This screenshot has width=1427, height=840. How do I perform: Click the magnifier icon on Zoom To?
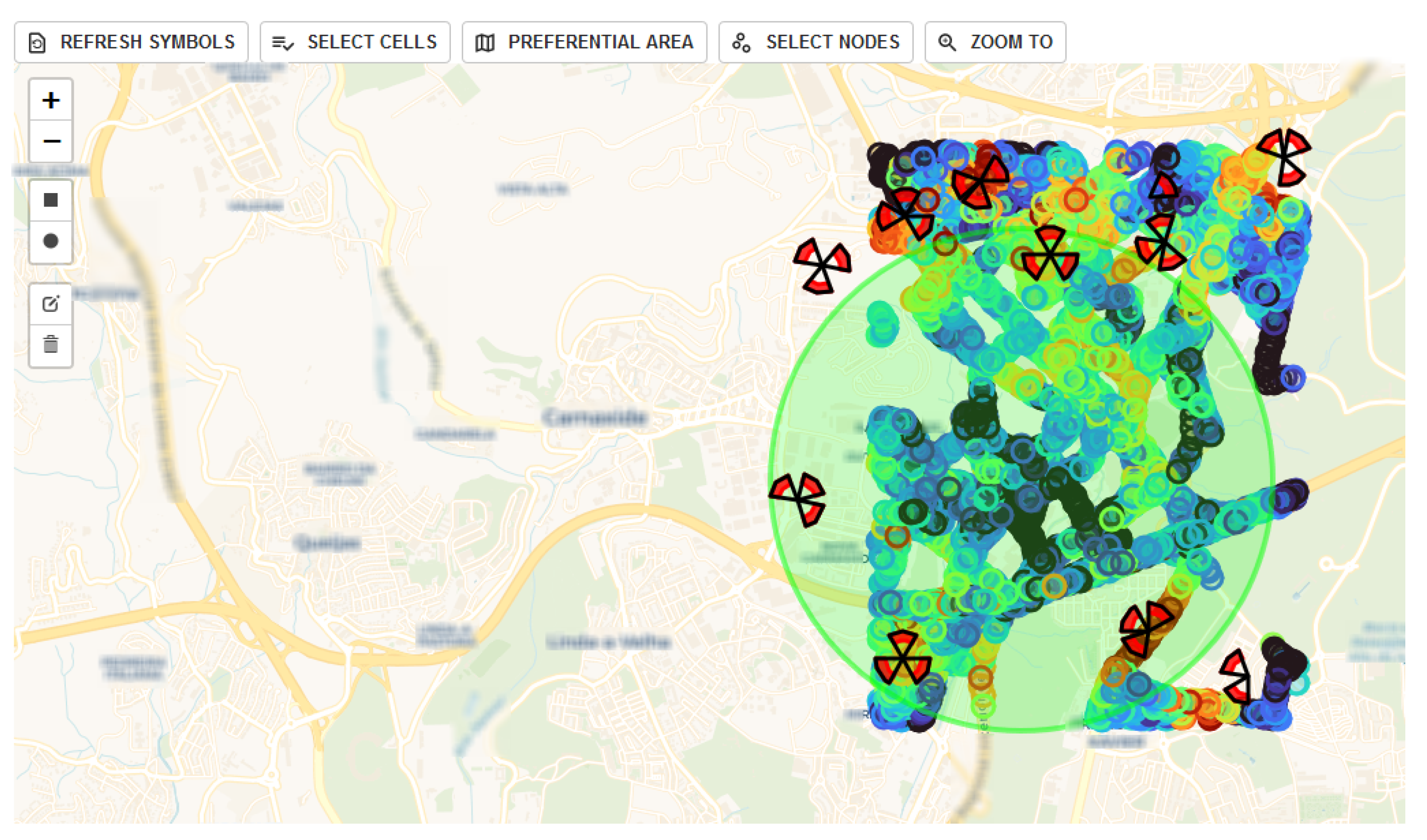click(947, 42)
